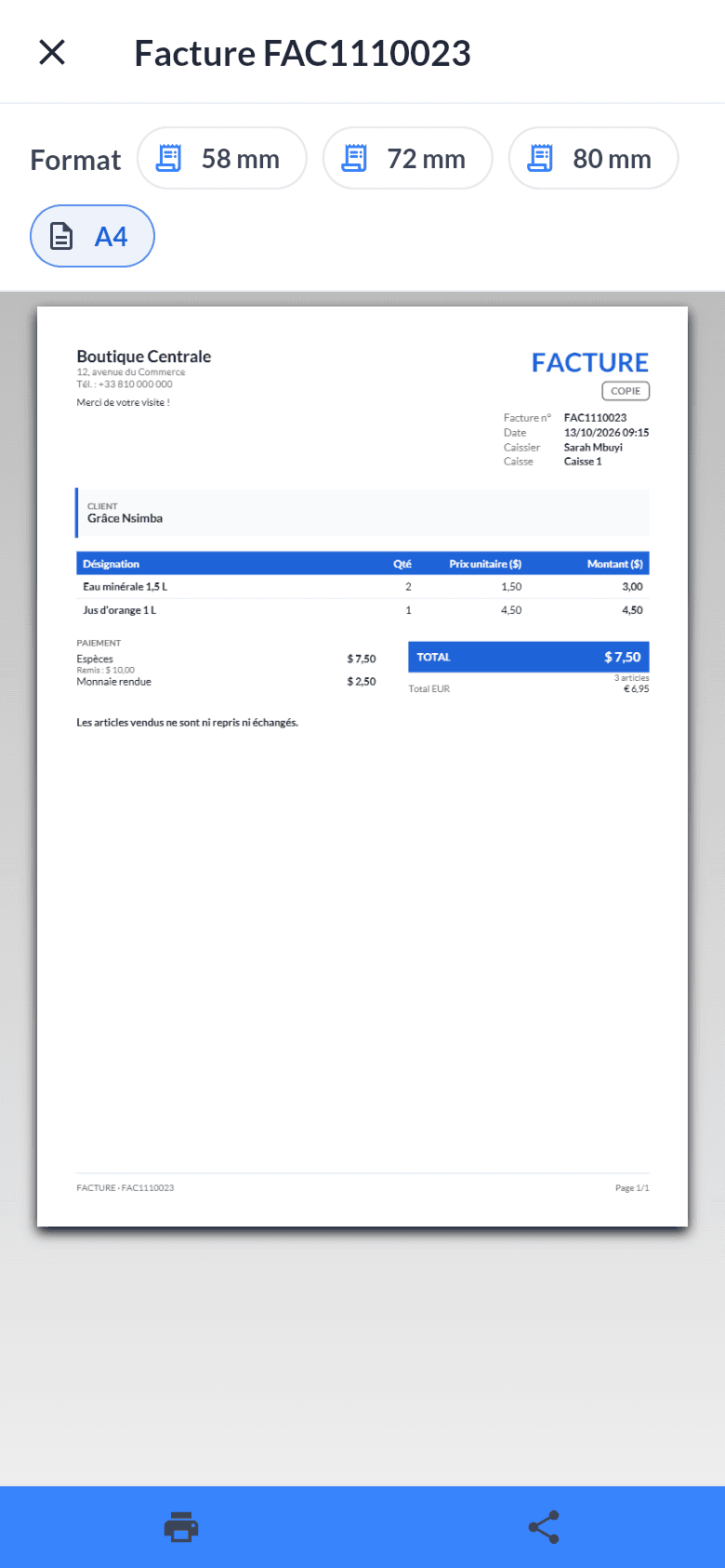Select the 80 mm receipt format
This screenshot has width=725, height=1568.
pyautogui.click(x=594, y=158)
